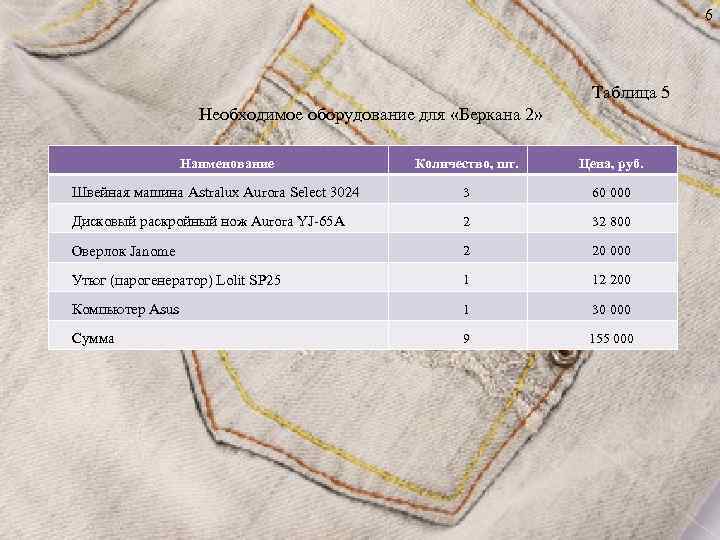Click the price '30 000'
This screenshot has height=540, width=720.
pos(611,309)
